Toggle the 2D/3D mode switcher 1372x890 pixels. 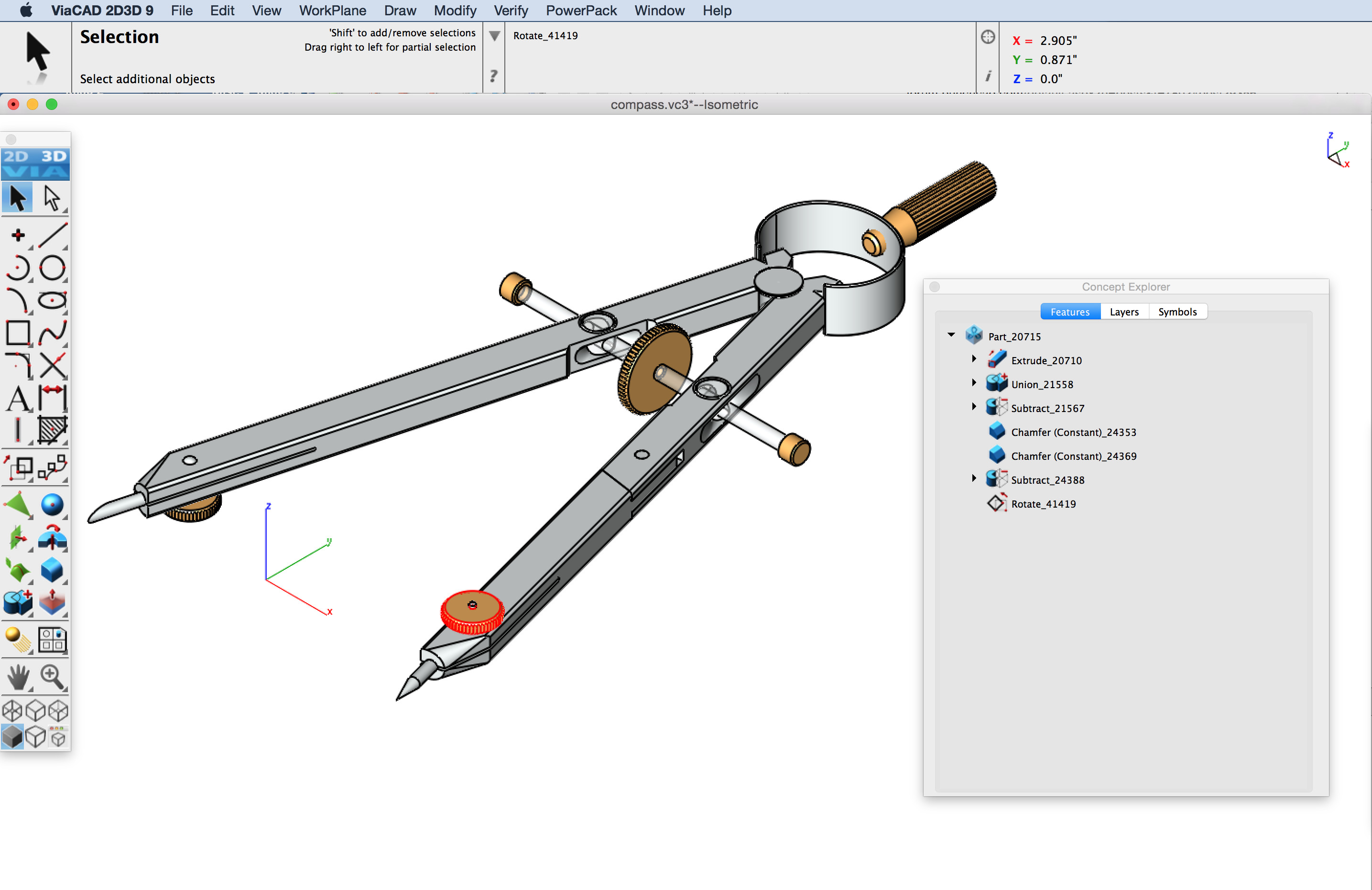click(35, 164)
